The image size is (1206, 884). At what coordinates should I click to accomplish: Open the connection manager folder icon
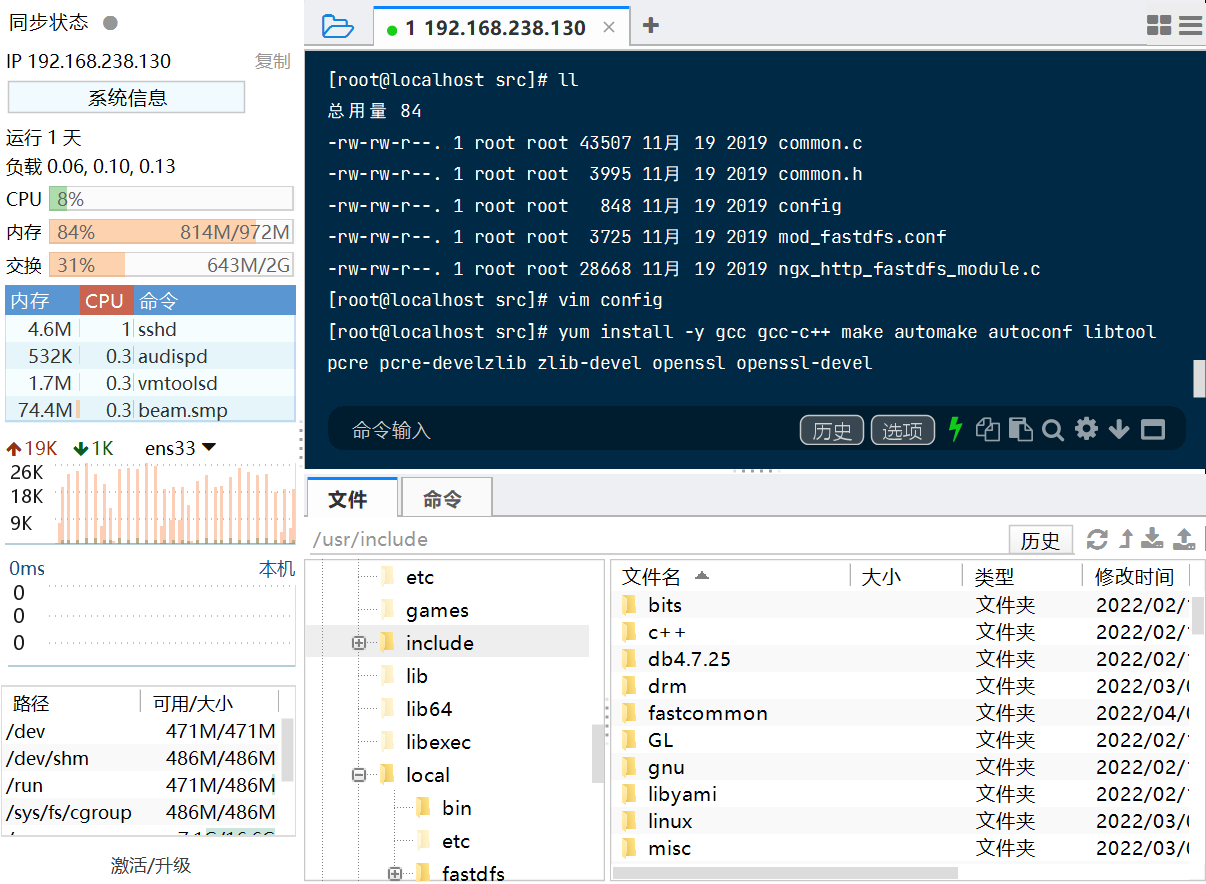(x=338, y=26)
